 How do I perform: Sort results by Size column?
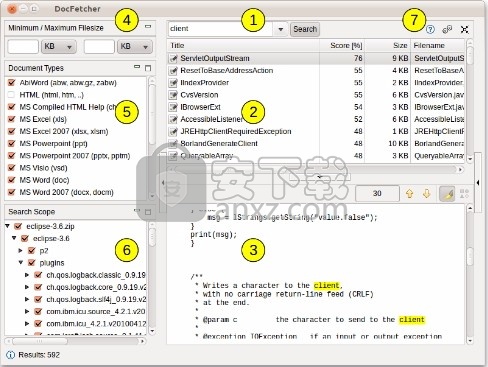click(x=388, y=45)
